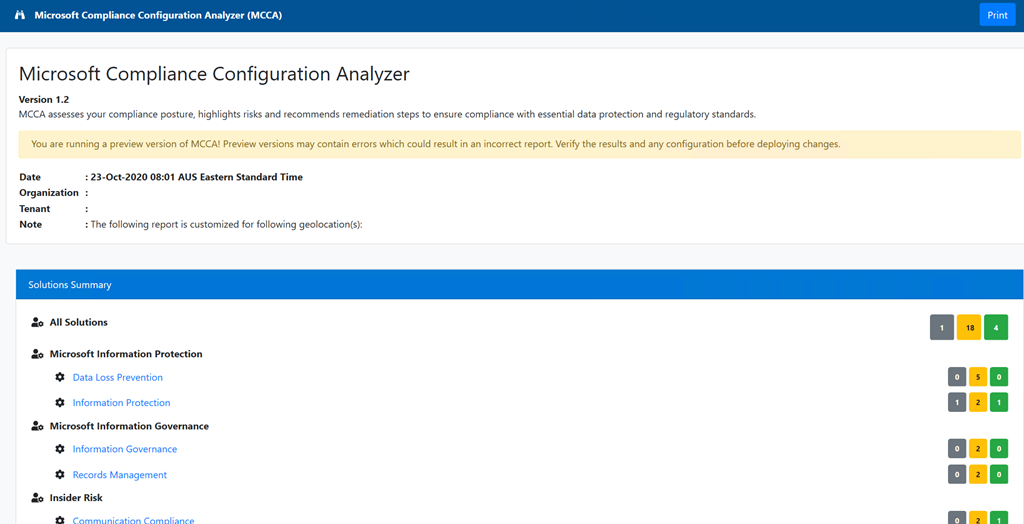
Task: Click the user icon beside Microsoft Information Governance
Action: (37, 426)
